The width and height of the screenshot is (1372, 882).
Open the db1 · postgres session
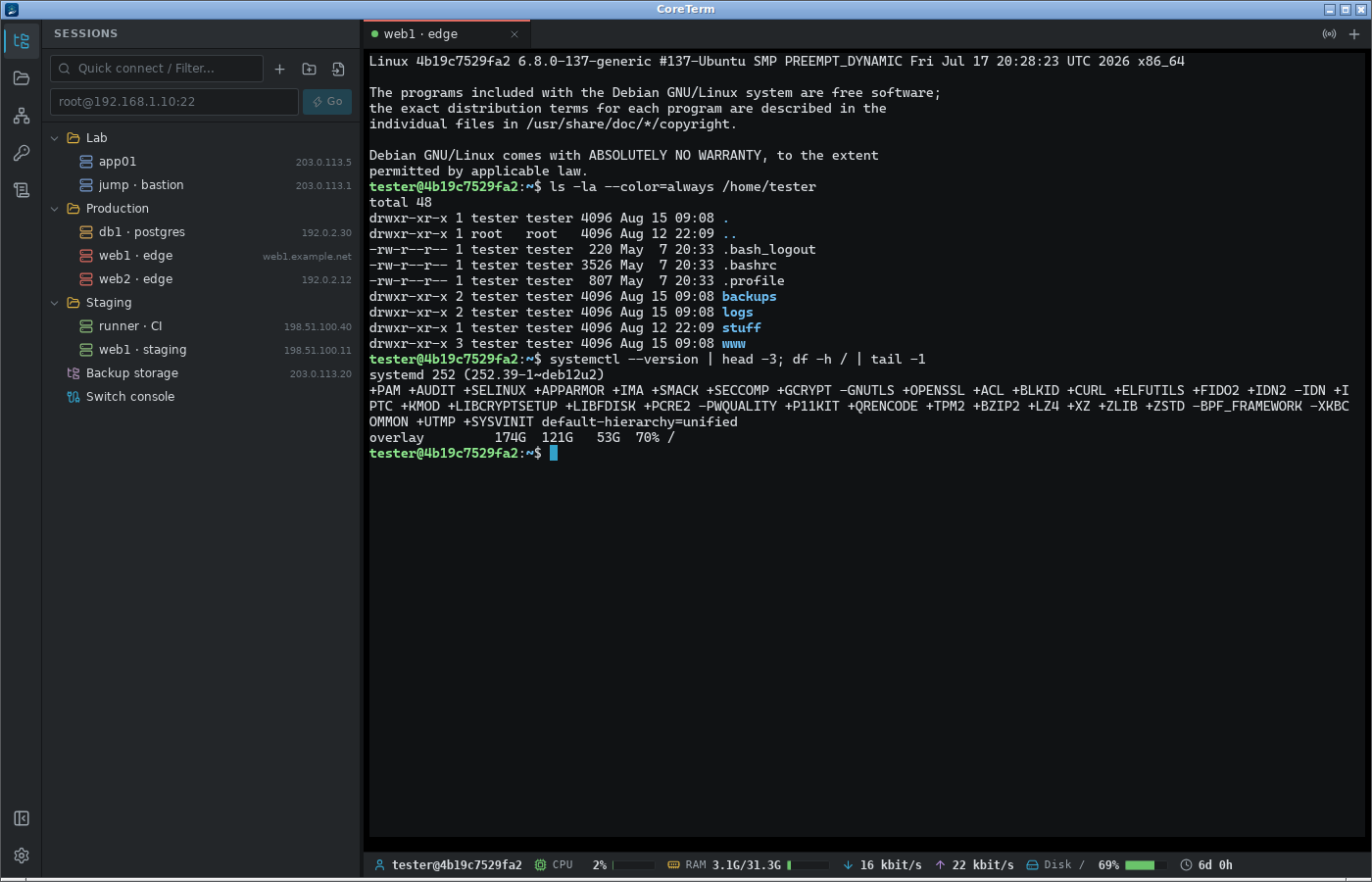point(201,232)
